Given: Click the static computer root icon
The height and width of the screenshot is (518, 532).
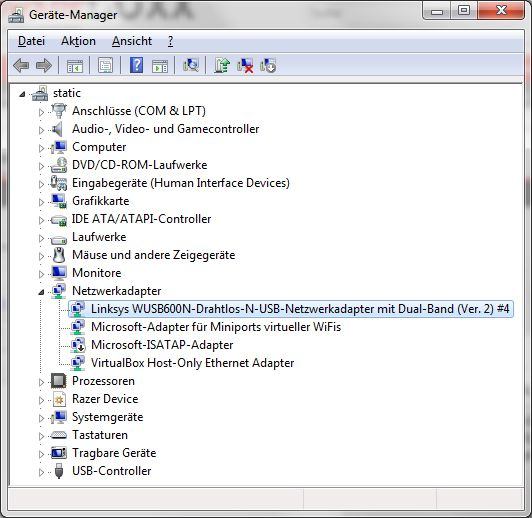Looking at the screenshot, I should [40, 93].
